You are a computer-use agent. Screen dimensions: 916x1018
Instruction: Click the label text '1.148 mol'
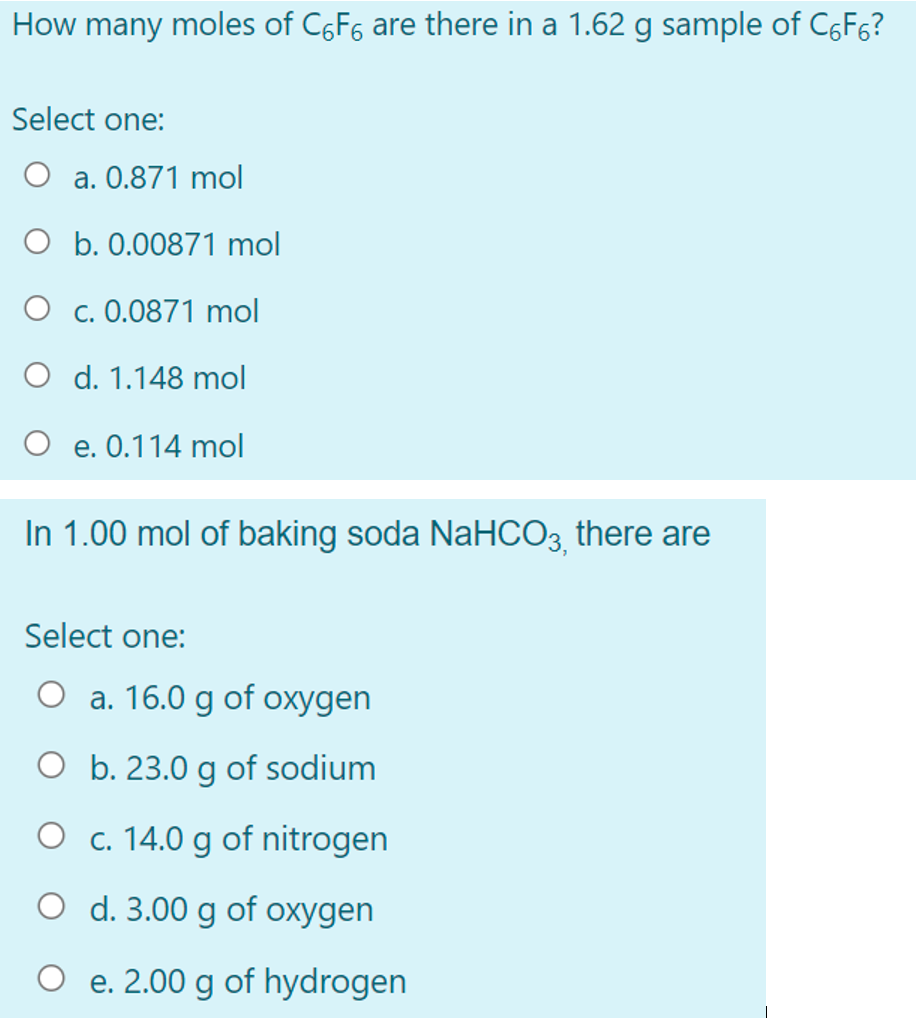159,378
